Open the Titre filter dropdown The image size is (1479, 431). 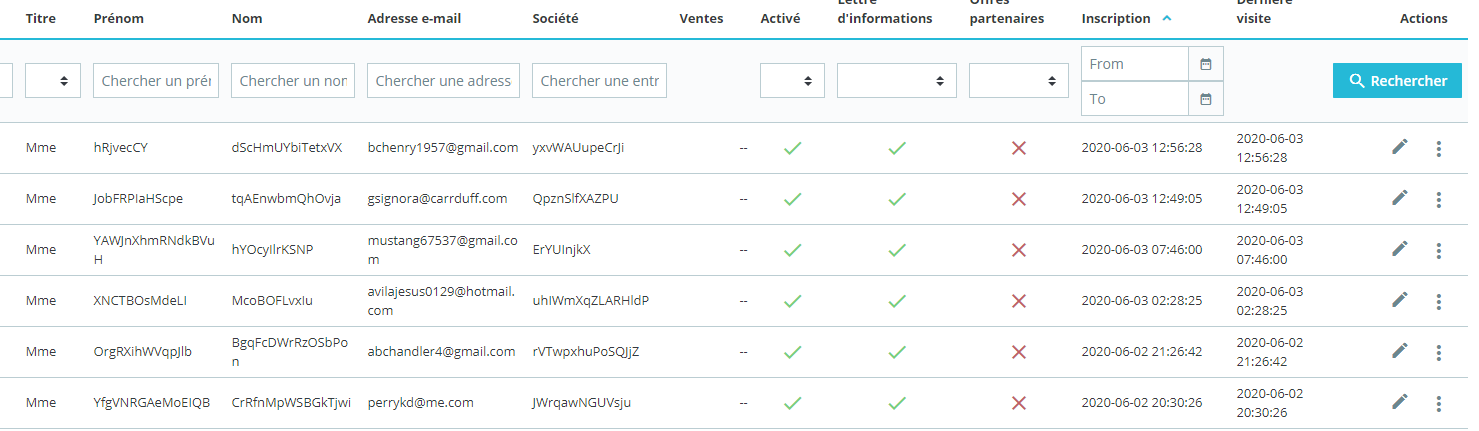pos(53,81)
